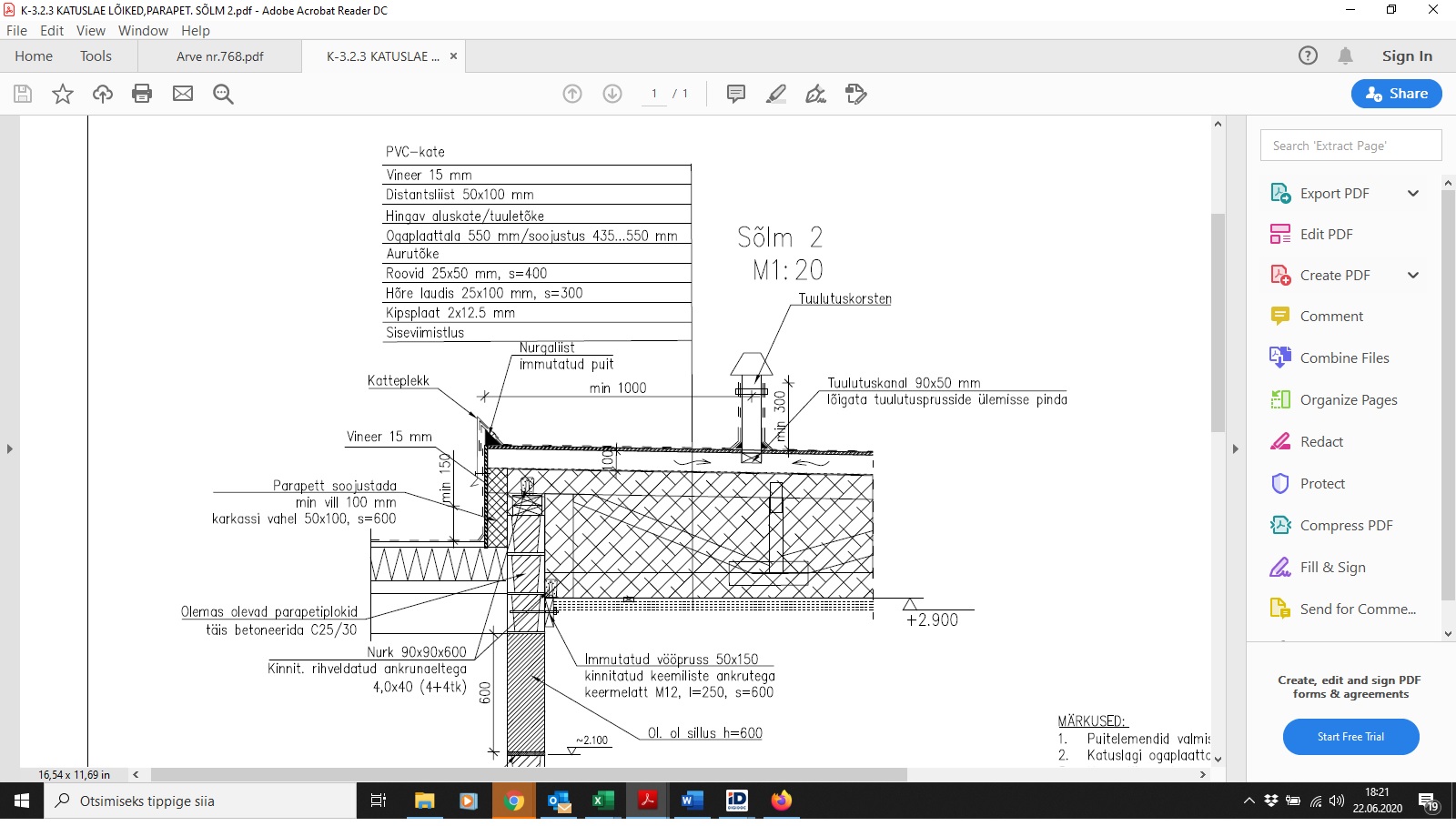Expand the Create PDF options
The image size is (1456, 826).
point(1413,275)
